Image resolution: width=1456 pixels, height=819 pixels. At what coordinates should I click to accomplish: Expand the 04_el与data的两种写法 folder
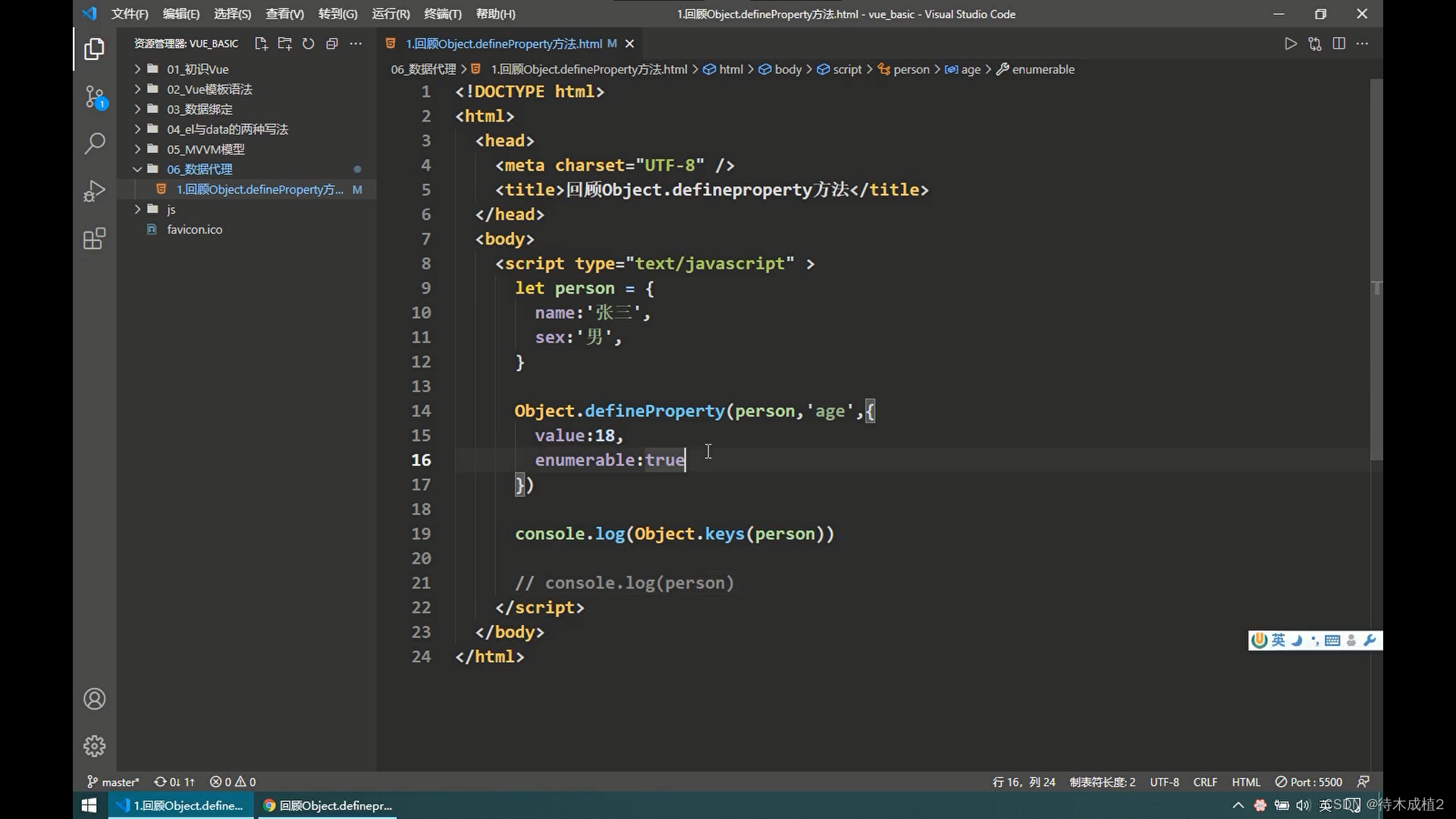[x=246, y=129]
